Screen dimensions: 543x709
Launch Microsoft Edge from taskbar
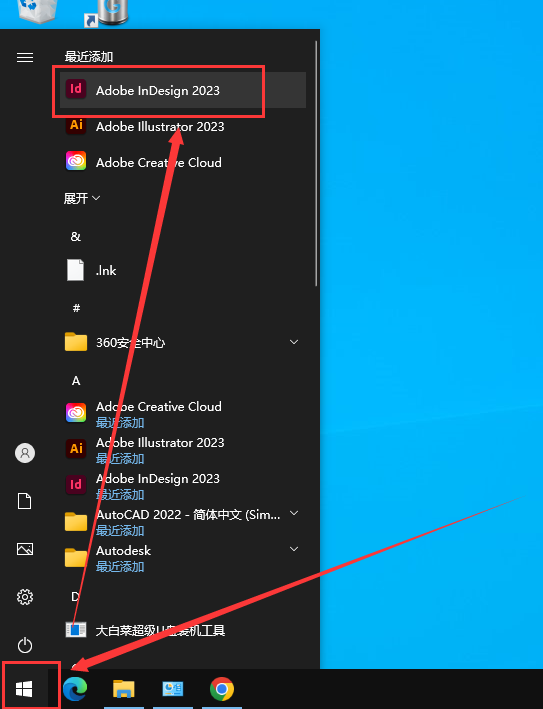pos(75,689)
